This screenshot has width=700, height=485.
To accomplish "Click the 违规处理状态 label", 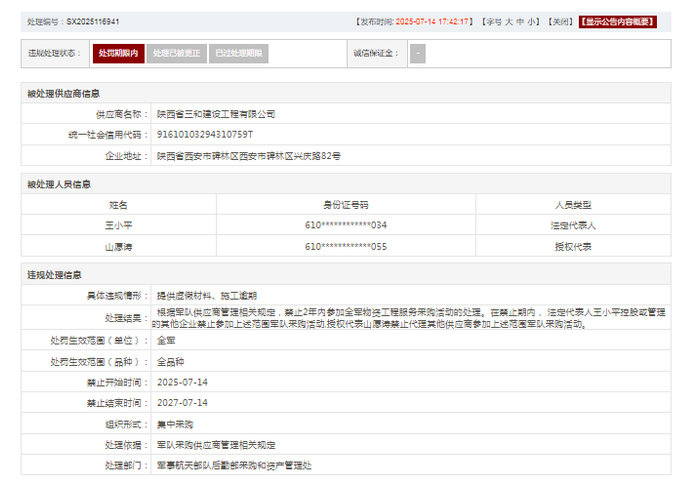I will (54, 54).
